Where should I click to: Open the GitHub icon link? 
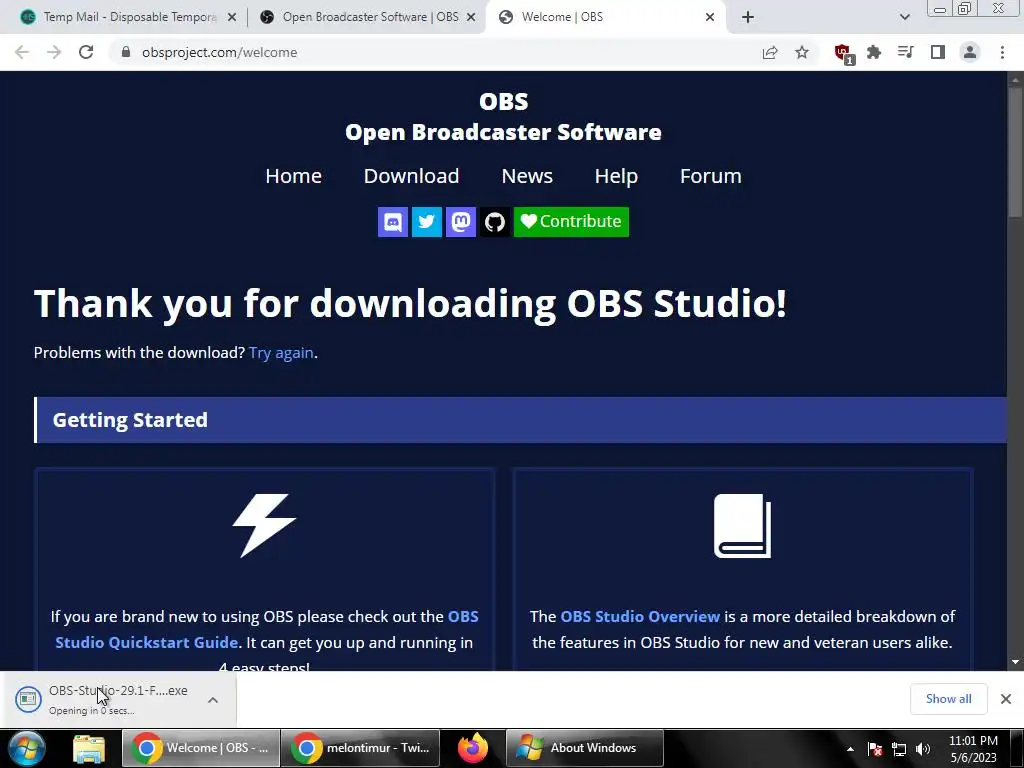coord(494,222)
